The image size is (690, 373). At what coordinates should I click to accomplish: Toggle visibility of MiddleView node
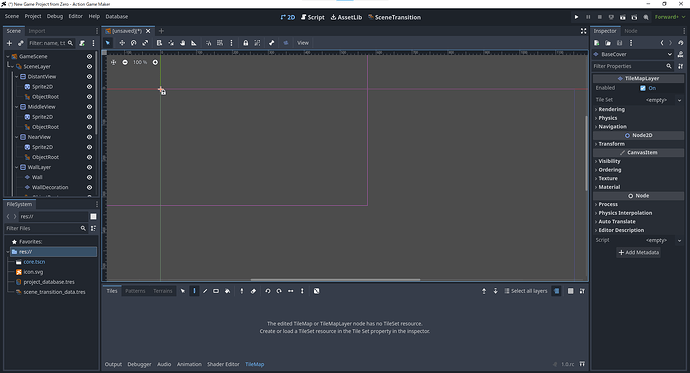pos(89,107)
